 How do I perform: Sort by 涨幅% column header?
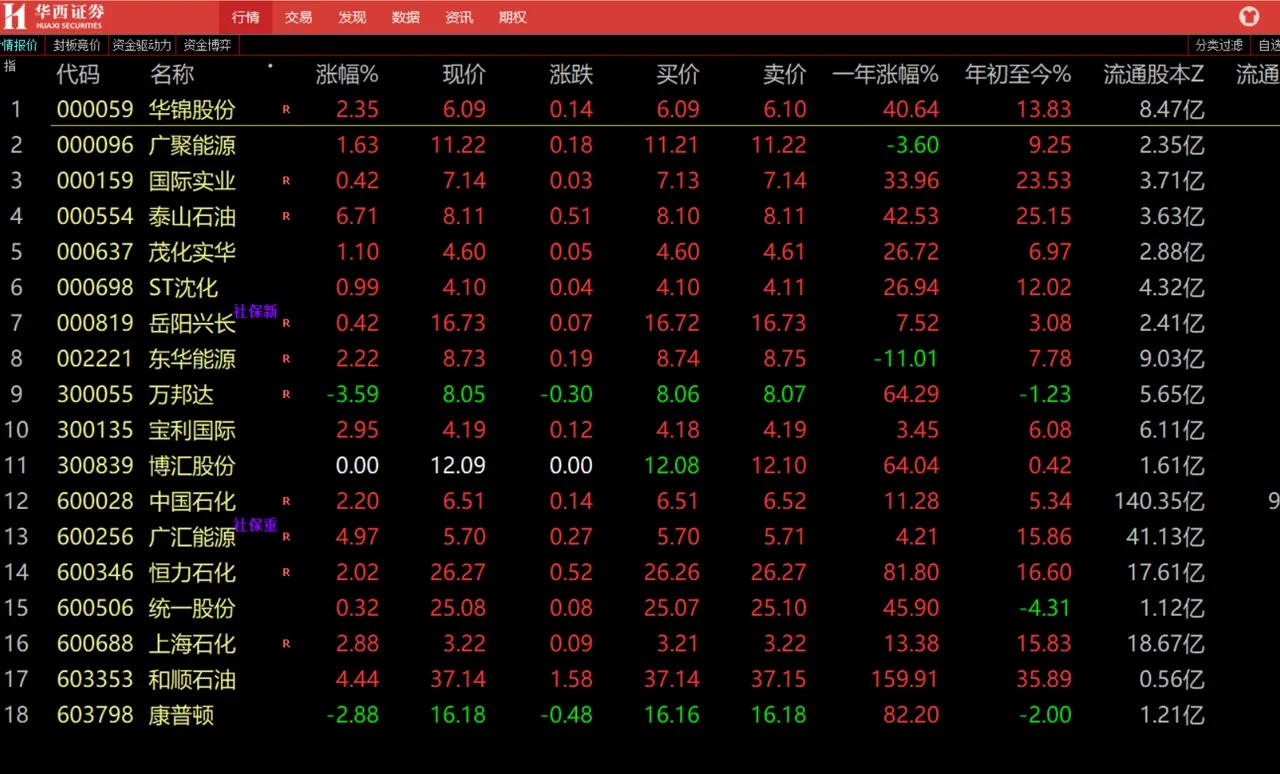click(347, 74)
